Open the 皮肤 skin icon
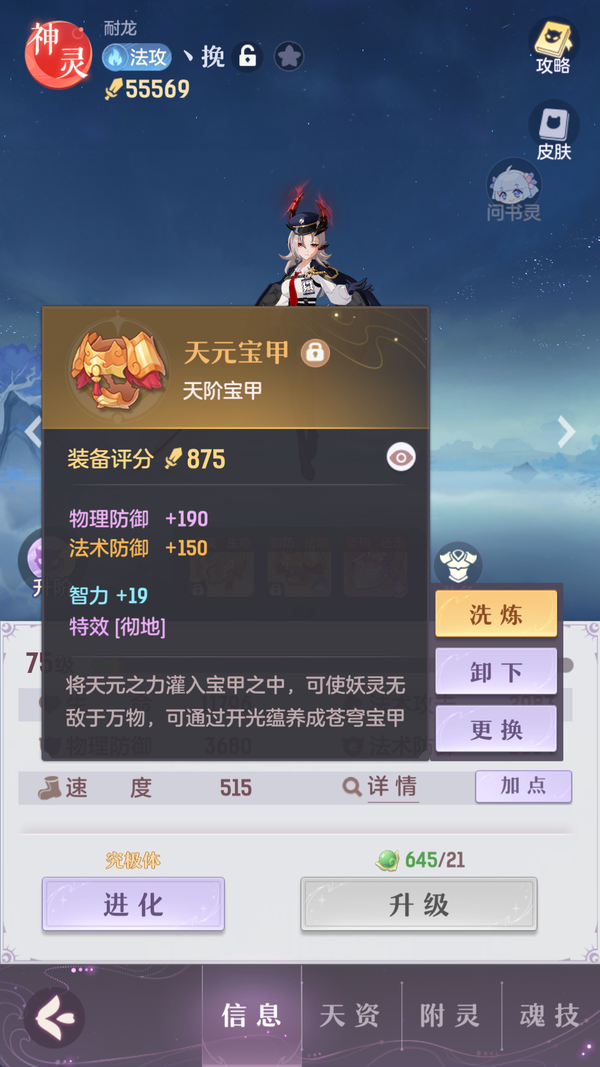The image size is (600, 1067). point(553,131)
